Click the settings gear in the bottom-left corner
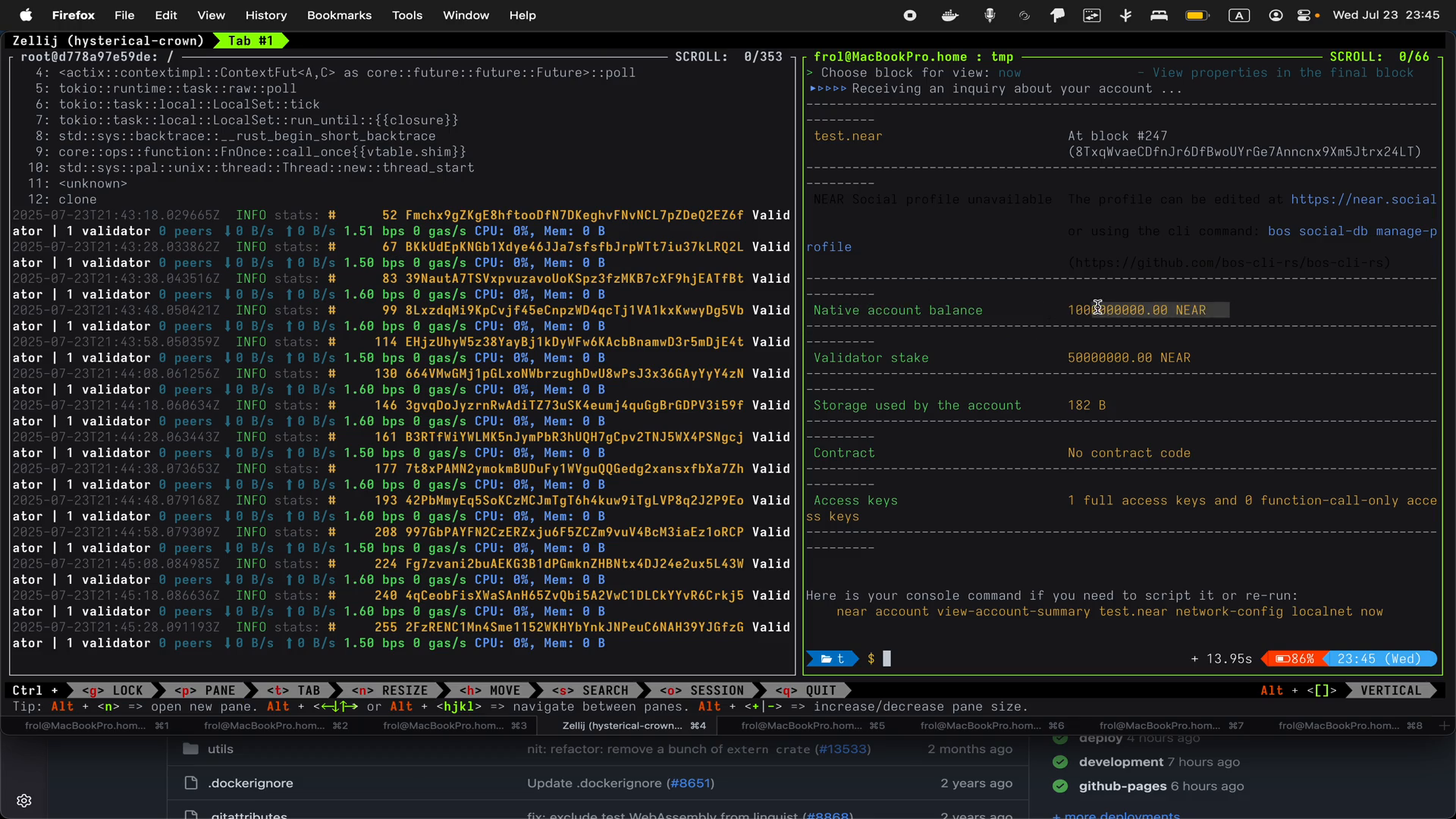Image resolution: width=1456 pixels, height=819 pixels. (24, 800)
